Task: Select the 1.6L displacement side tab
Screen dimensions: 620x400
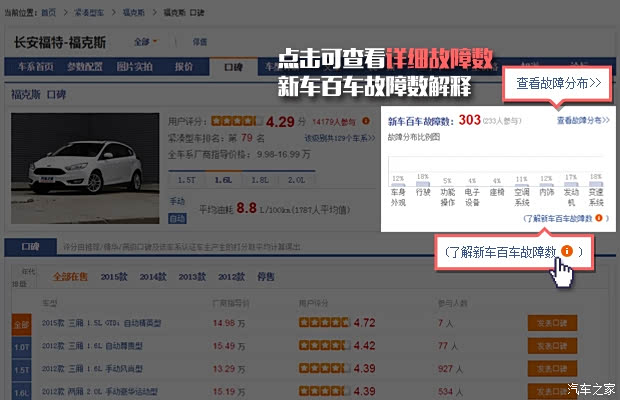Action: 21,391
